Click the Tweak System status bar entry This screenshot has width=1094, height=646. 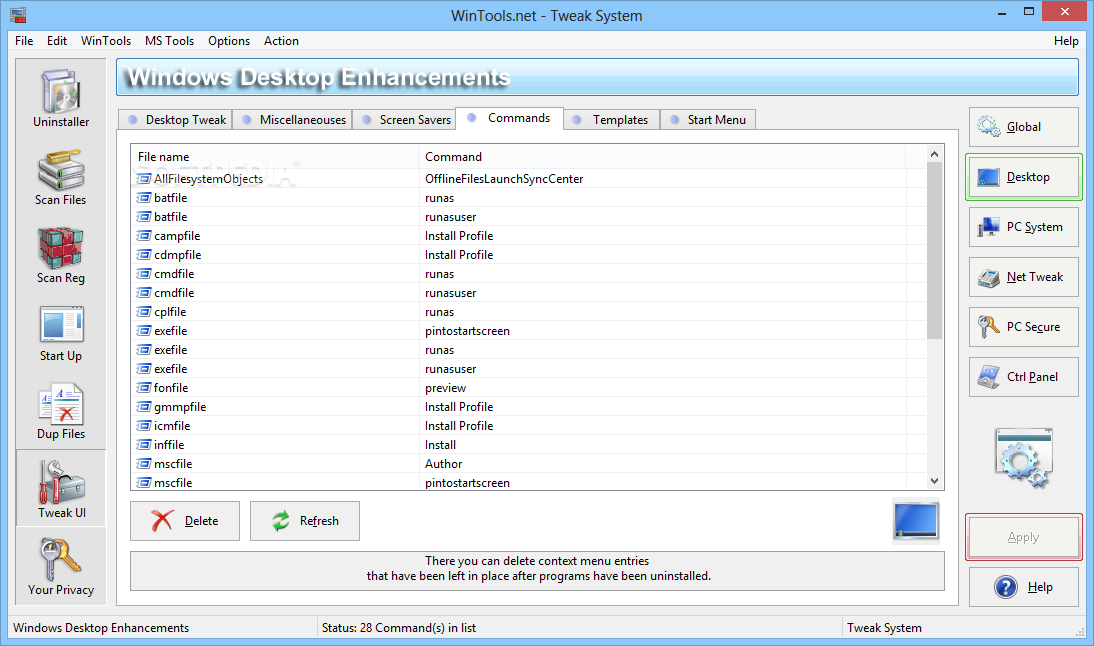[x=884, y=628]
